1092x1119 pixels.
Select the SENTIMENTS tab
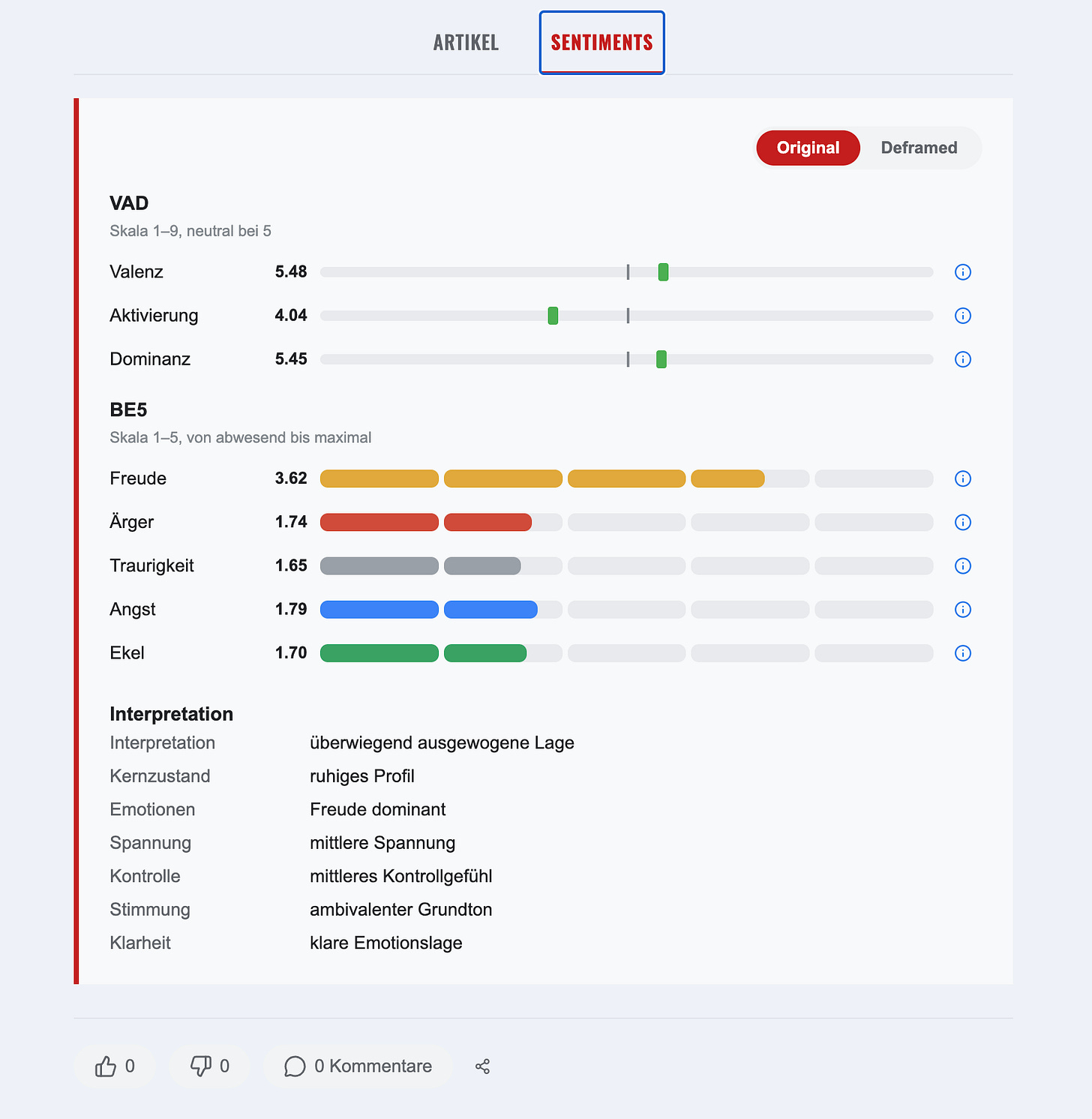point(602,43)
